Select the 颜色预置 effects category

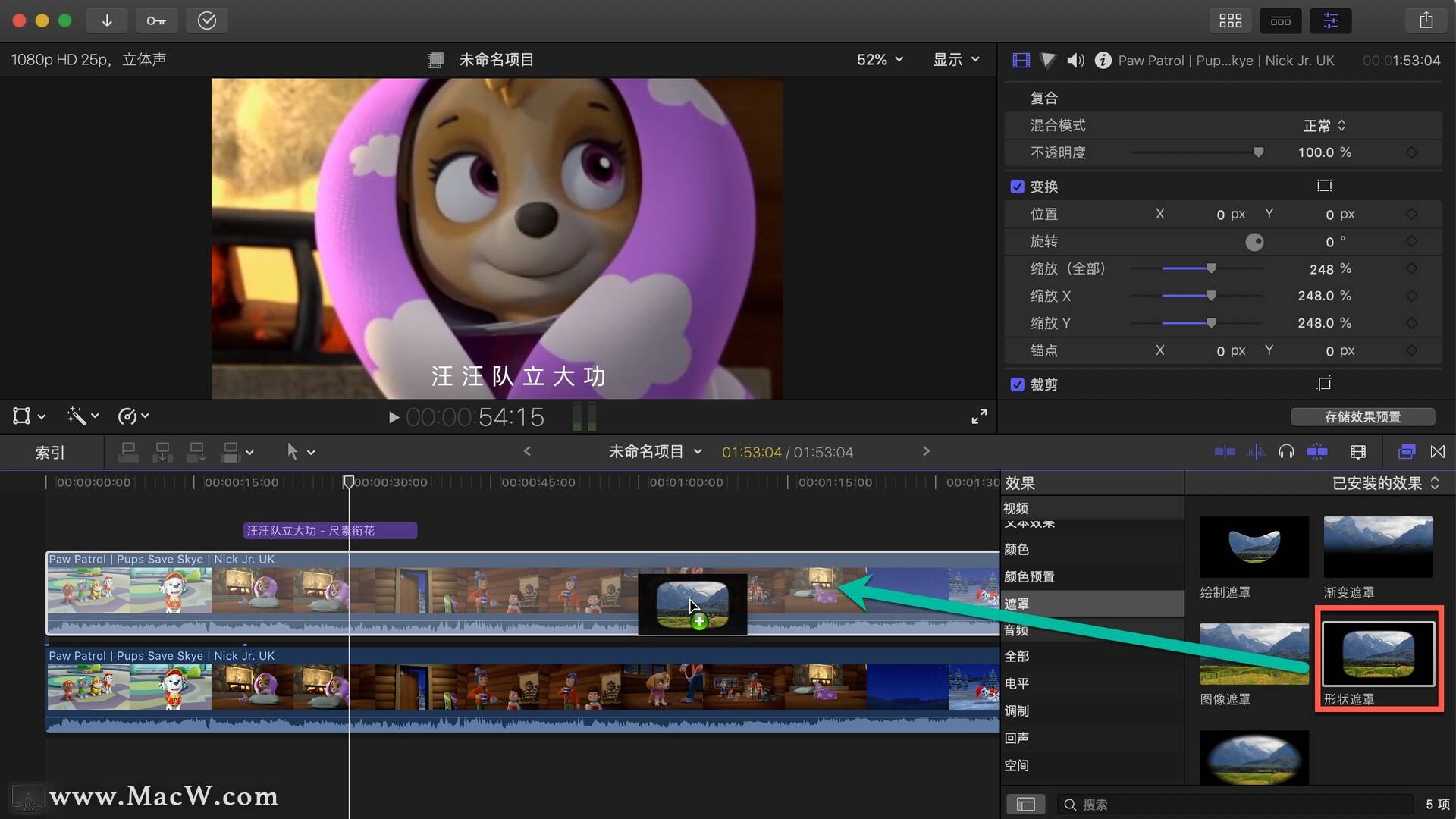(1092, 576)
